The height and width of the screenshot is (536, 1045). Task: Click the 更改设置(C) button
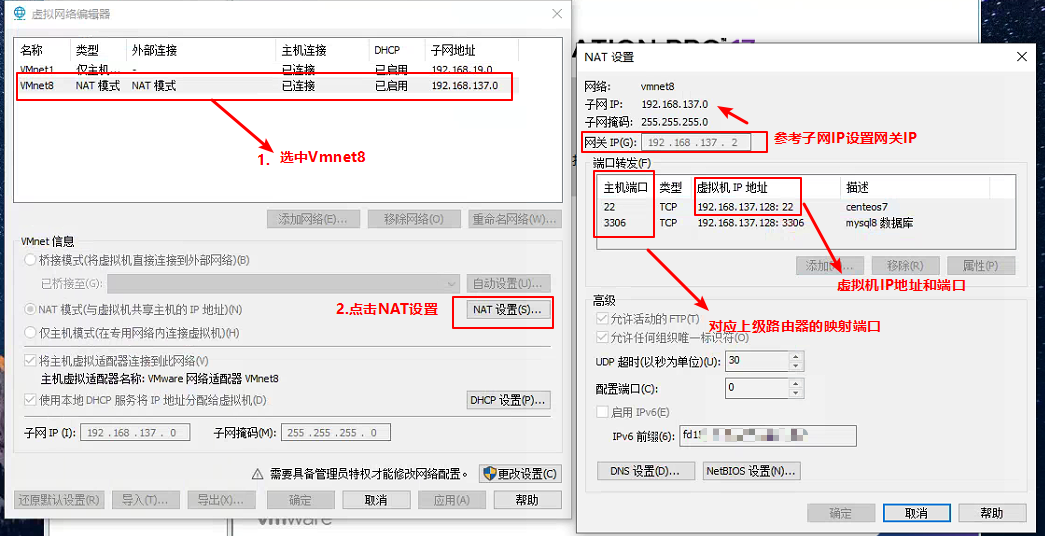tap(521, 474)
